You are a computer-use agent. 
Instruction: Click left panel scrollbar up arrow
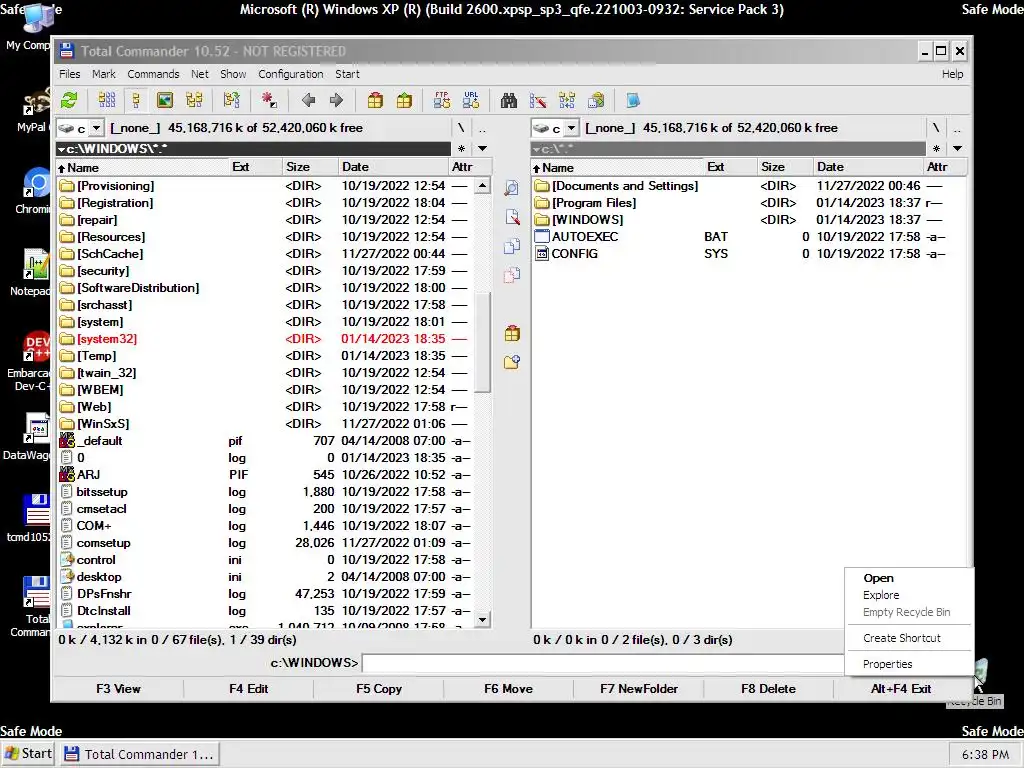(x=483, y=185)
